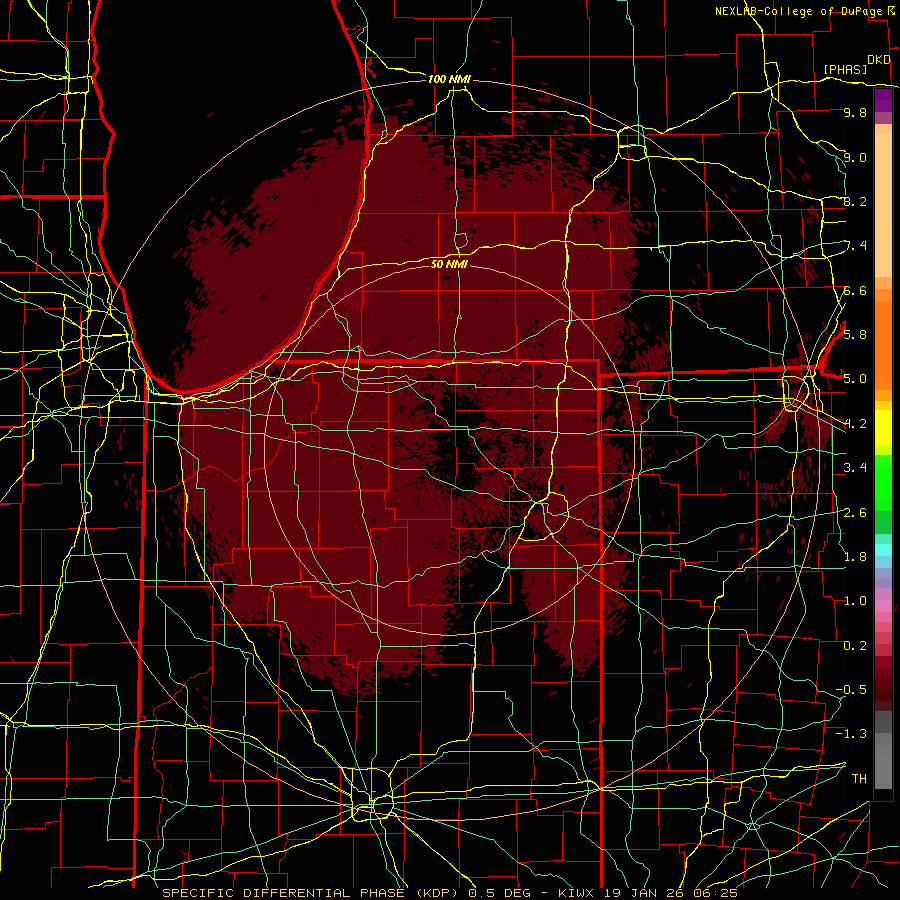Click the DKD label above the color scale
900x900 pixels.
click(879, 60)
